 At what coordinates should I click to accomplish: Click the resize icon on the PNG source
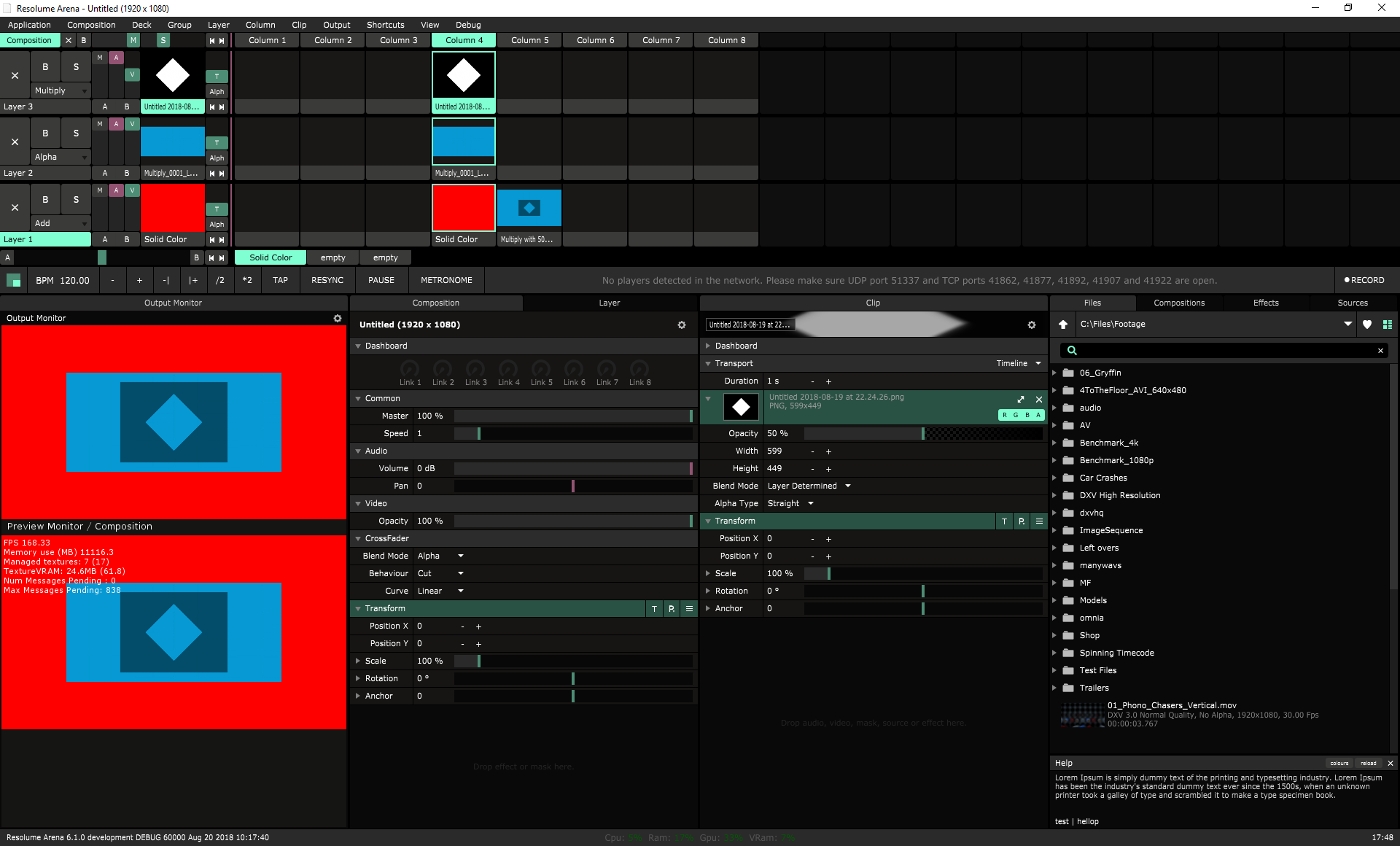coord(1021,400)
